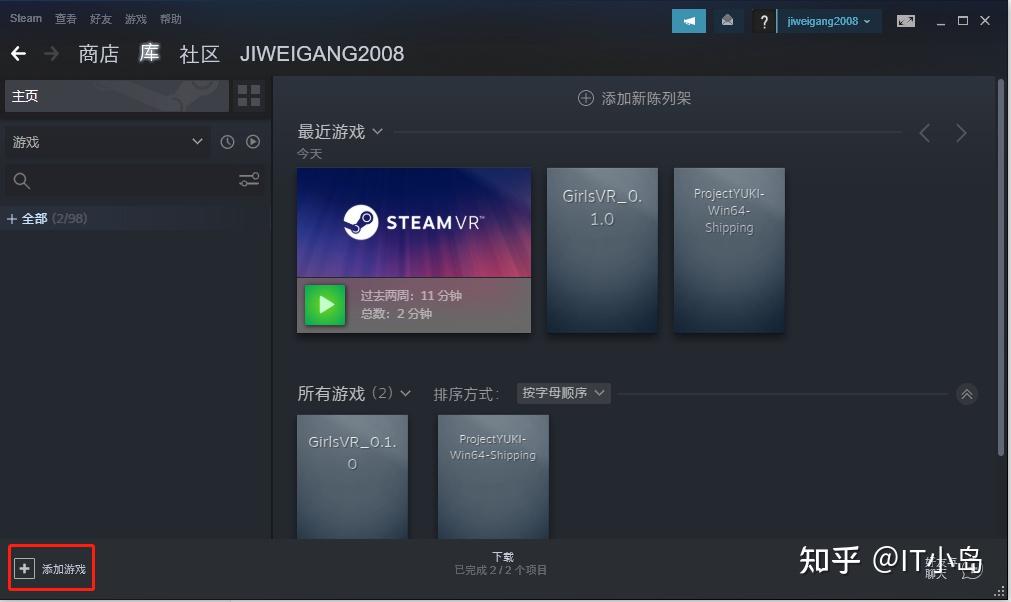Go to previous recent games page arrow
The height and width of the screenshot is (602, 1011).
[x=925, y=133]
